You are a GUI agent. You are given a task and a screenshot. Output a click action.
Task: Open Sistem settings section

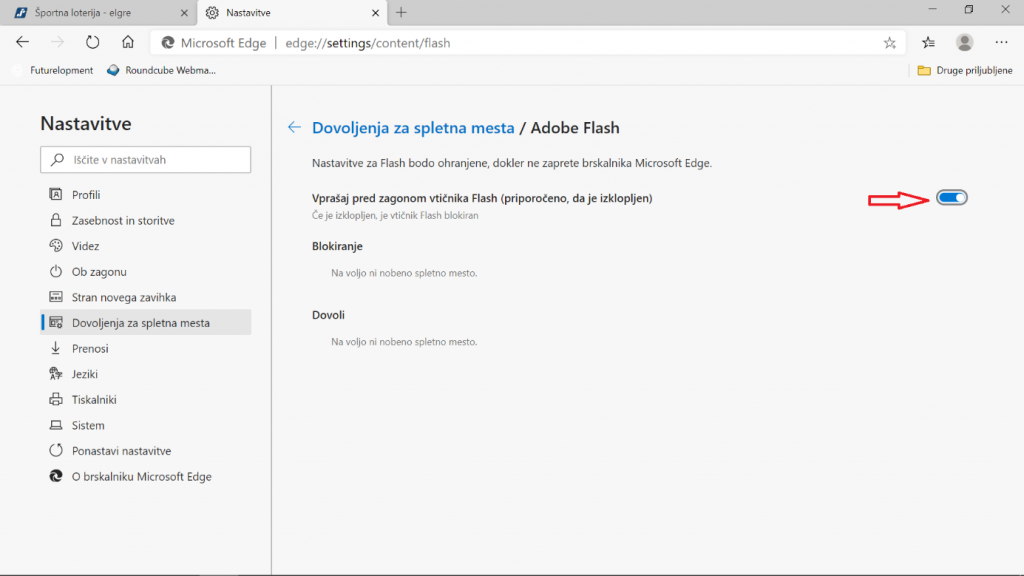tap(145, 425)
